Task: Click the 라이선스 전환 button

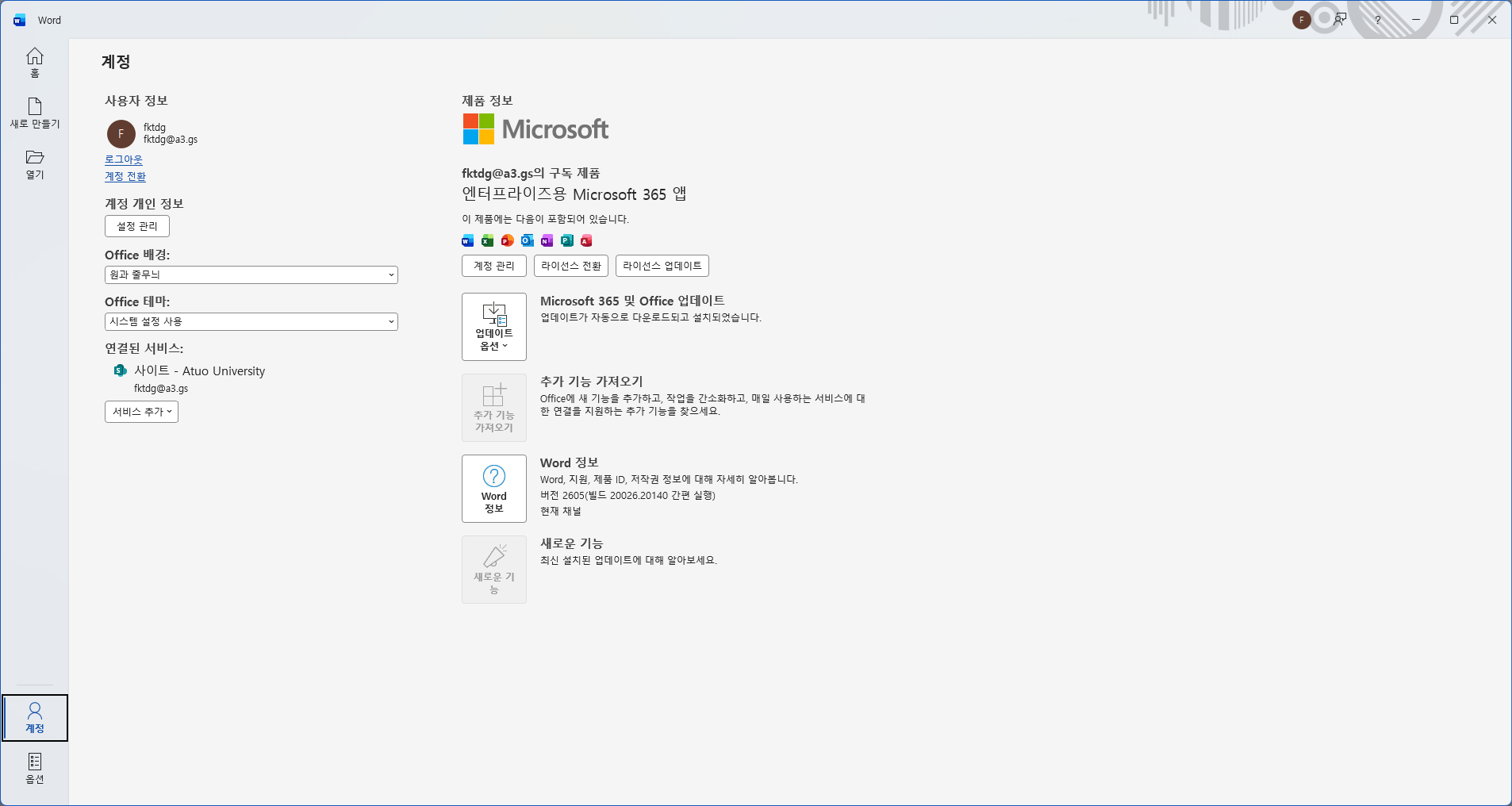Action: [571, 266]
